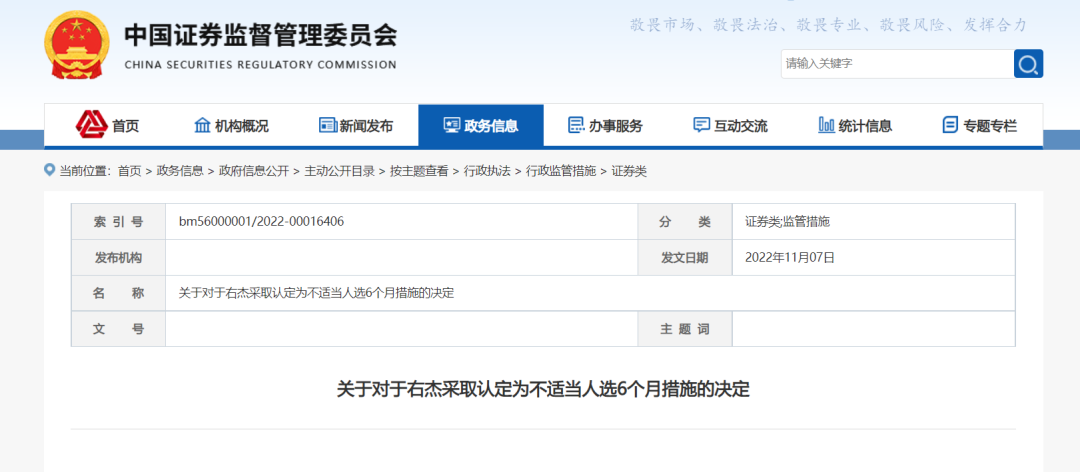Open the 新闻发布 navigation tab

click(x=356, y=125)
